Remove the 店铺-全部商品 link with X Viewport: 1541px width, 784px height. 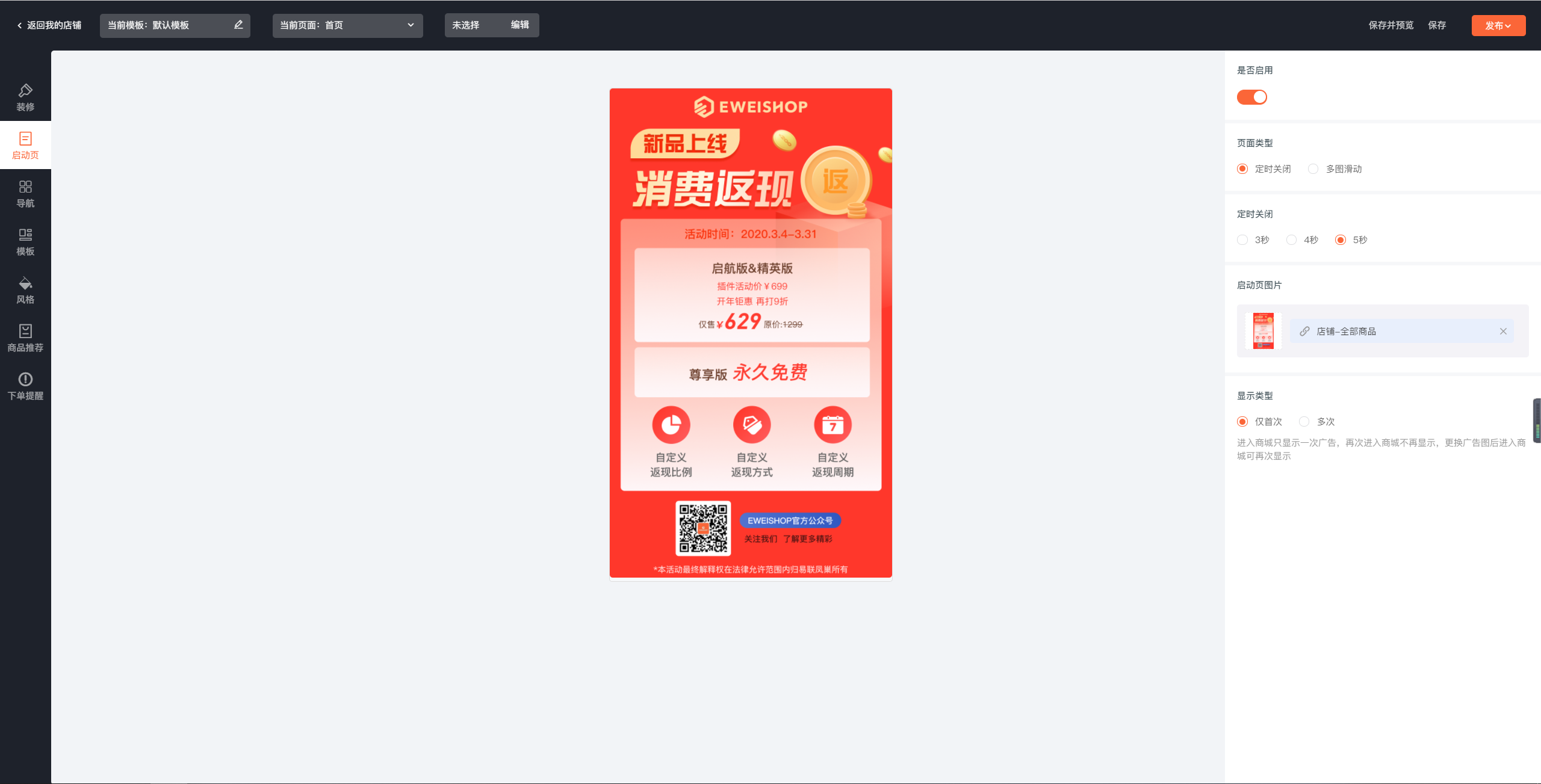point(1503,332)
